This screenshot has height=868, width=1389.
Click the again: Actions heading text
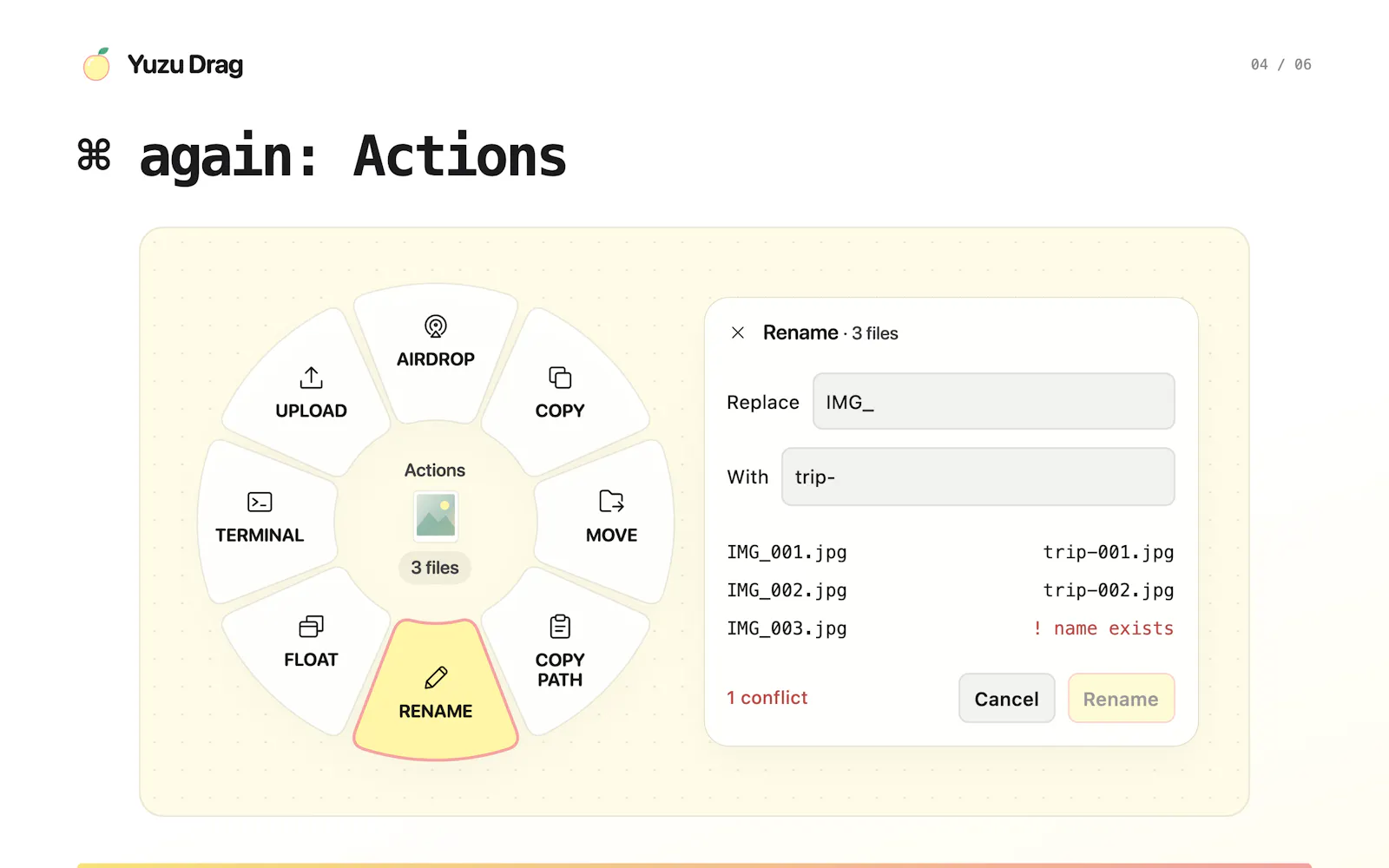click(x=353, y=157)
